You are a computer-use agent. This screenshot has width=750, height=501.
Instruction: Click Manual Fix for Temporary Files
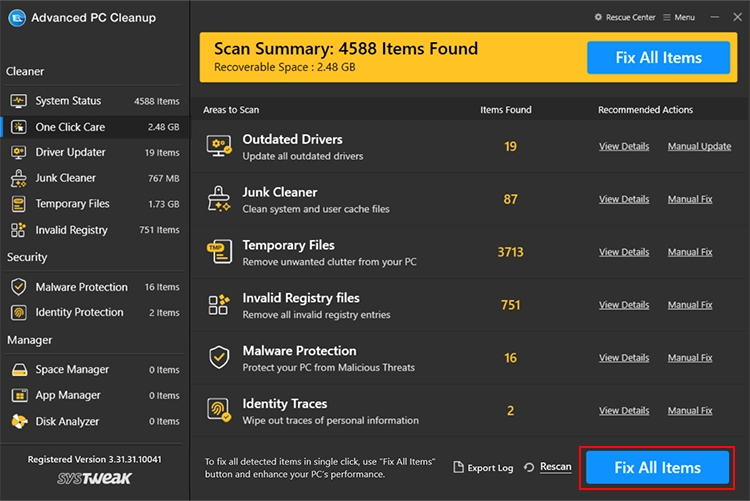coord(690,252)
